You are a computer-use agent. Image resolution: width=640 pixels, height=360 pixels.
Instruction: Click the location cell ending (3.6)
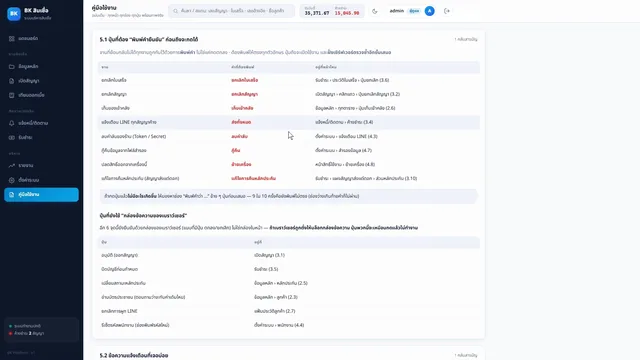pyautogui.click(x=352, y=80)
